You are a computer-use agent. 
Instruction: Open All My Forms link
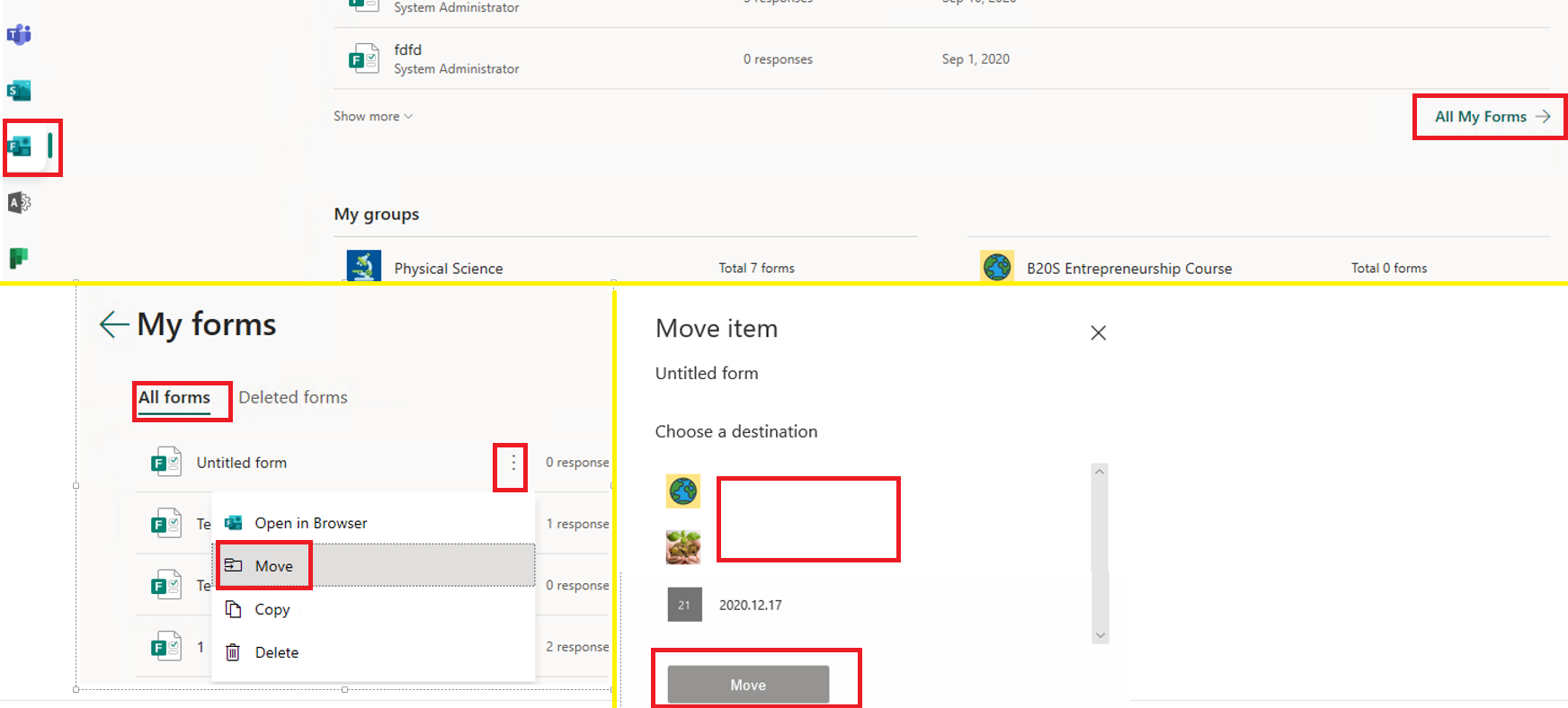1492,117
